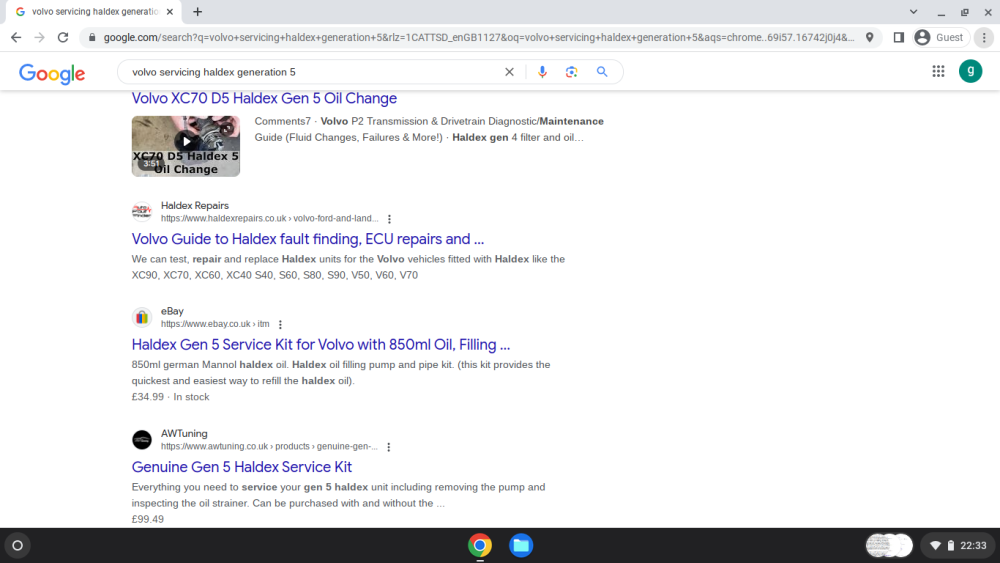Click the AWTuning favicon
Screen dimensions: 1000x563
pos(142,440)
